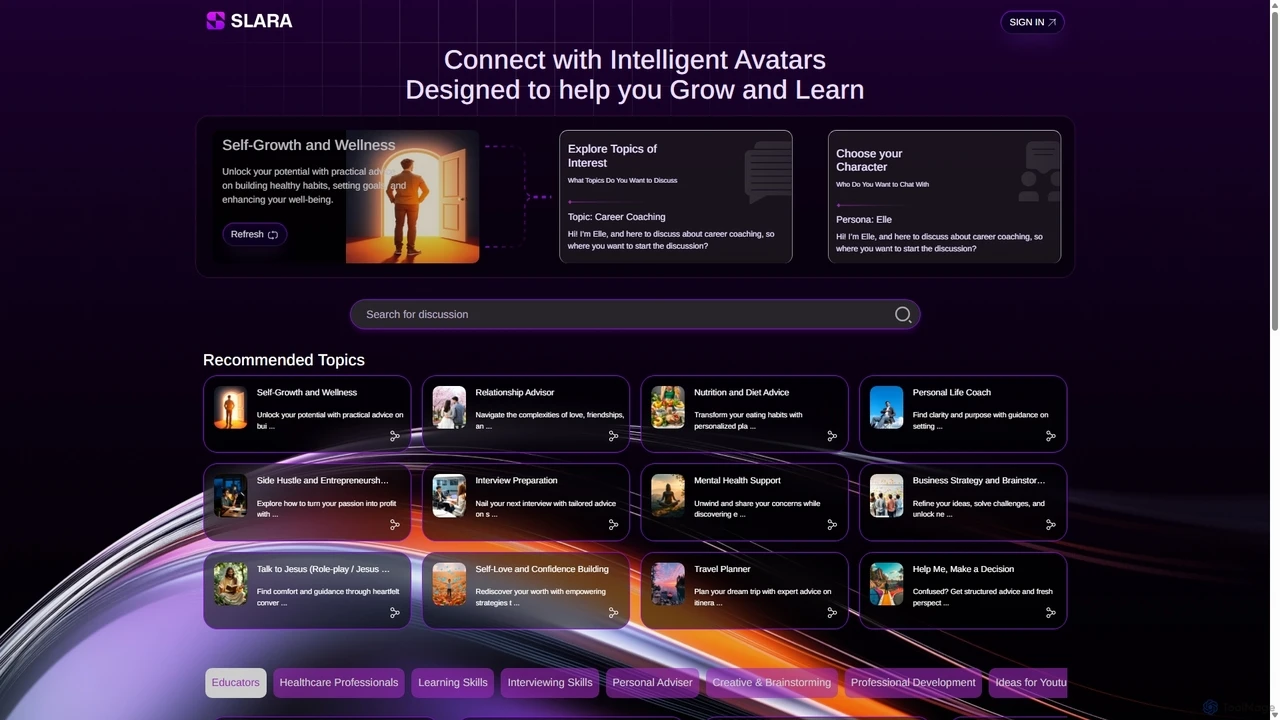Click the Recommended Topics heading

[x=284, y=360]
